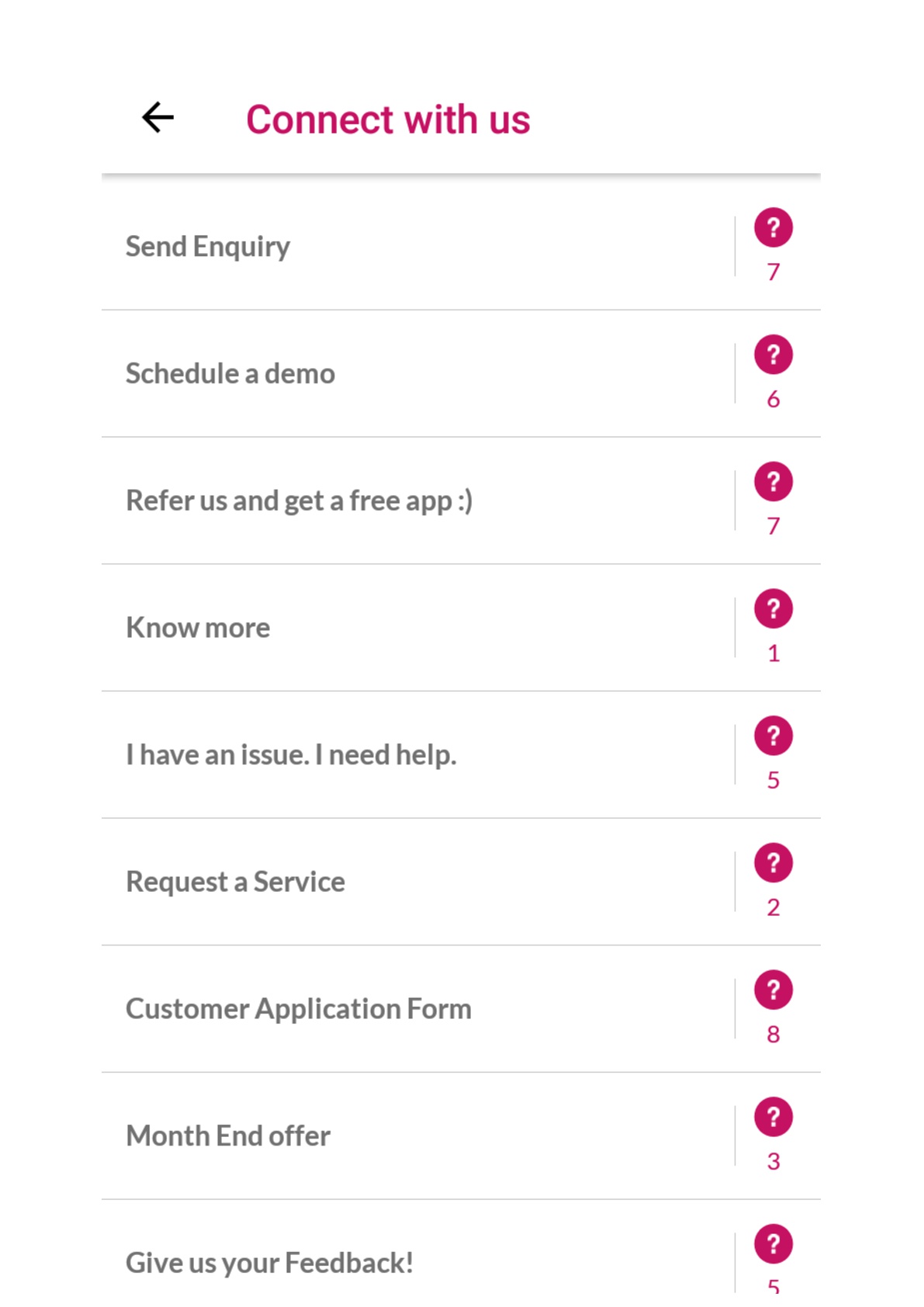
Task: Select I have an issue. I need help.
Action: [x=291, y=755]
